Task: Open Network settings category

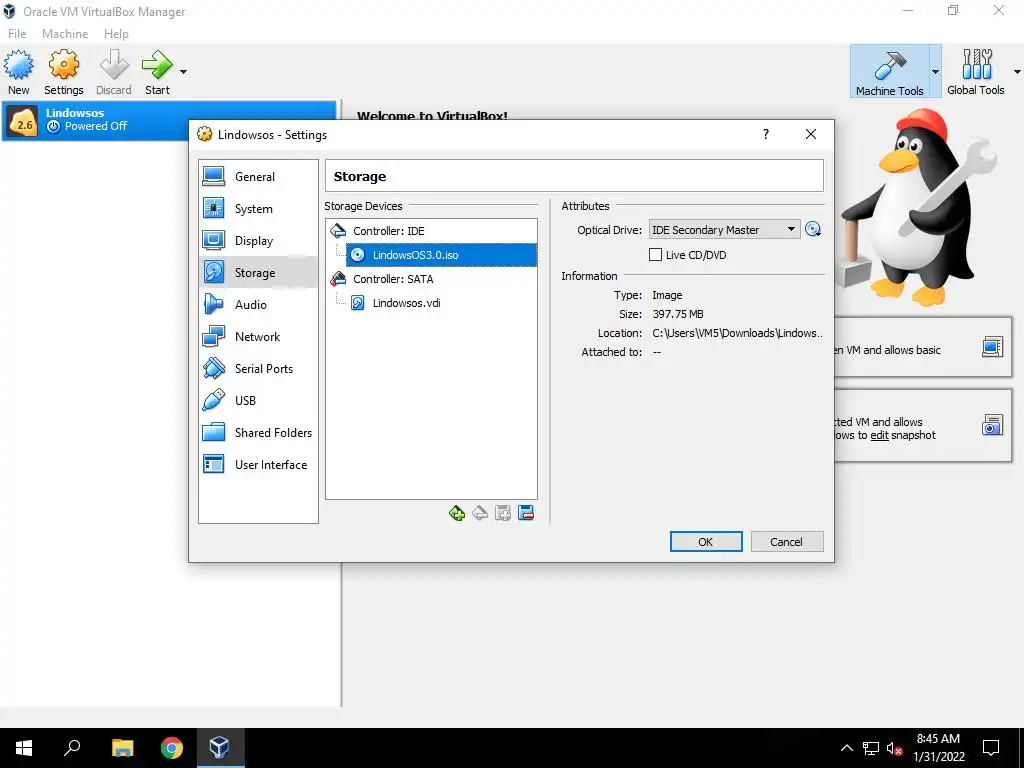Action: click(x=258, y=336)
